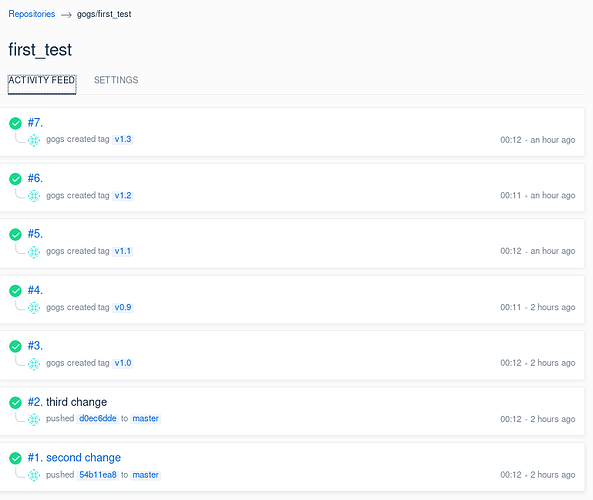Click the v1.2 tag badge
593x500 pixels.
click(x=123, y=196)
